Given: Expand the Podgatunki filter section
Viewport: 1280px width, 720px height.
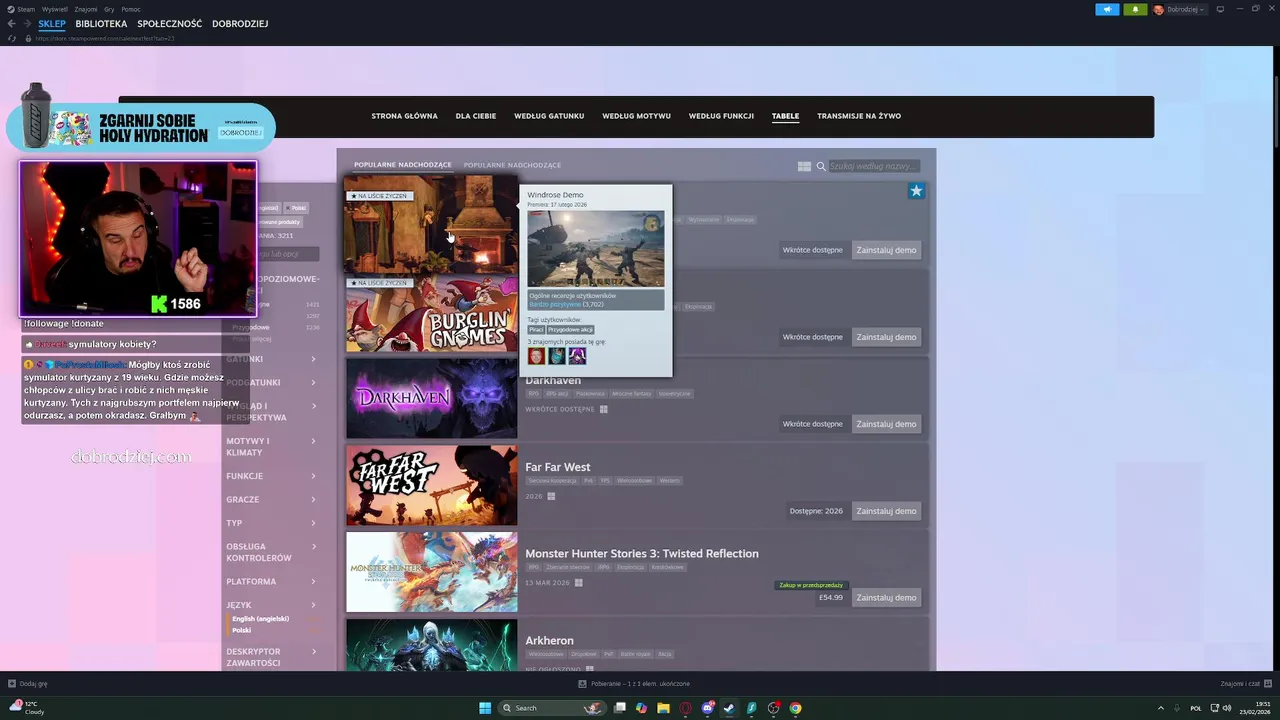Looking at the screenshot, I should (270, 382).
